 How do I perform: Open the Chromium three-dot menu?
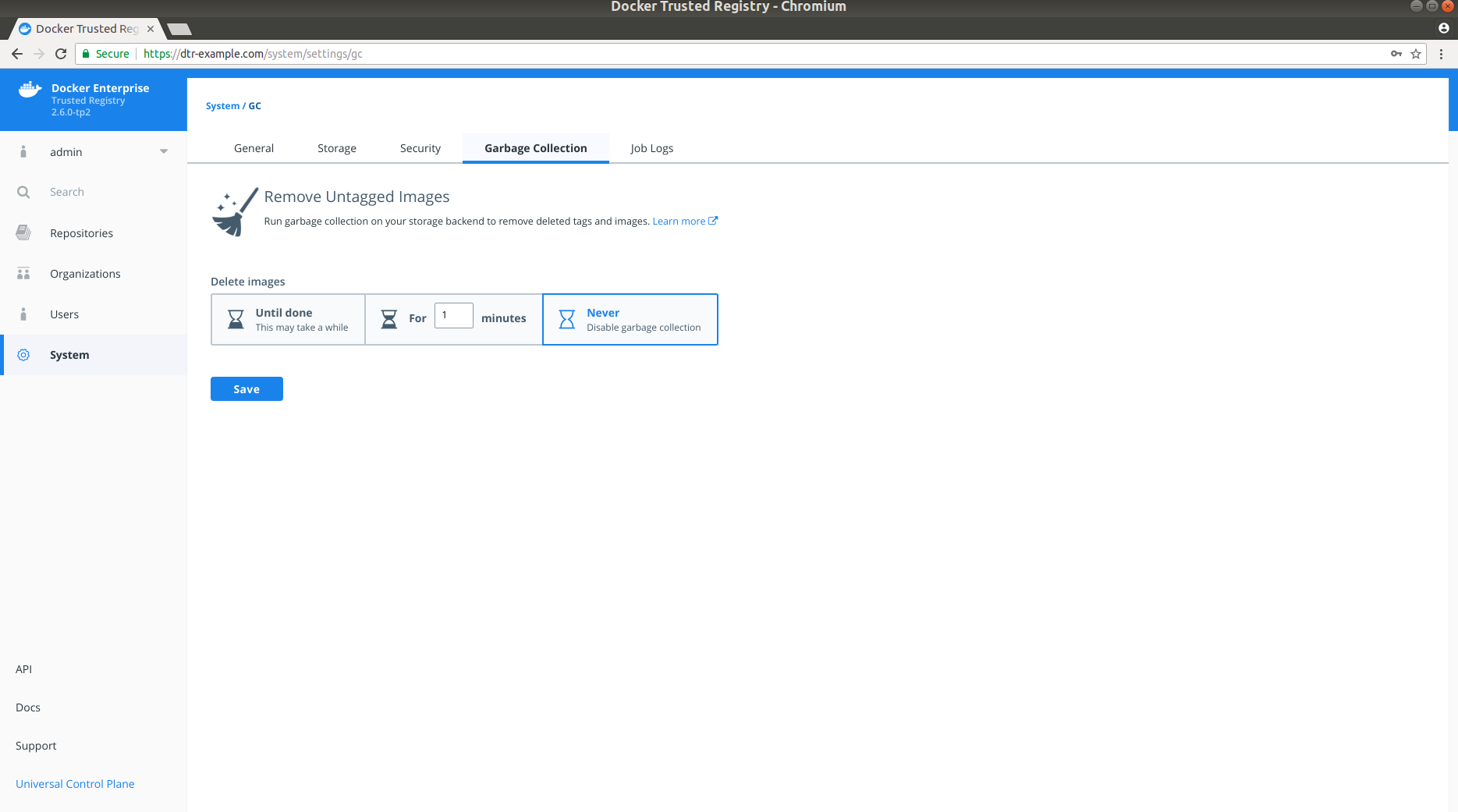point(1441,54)
